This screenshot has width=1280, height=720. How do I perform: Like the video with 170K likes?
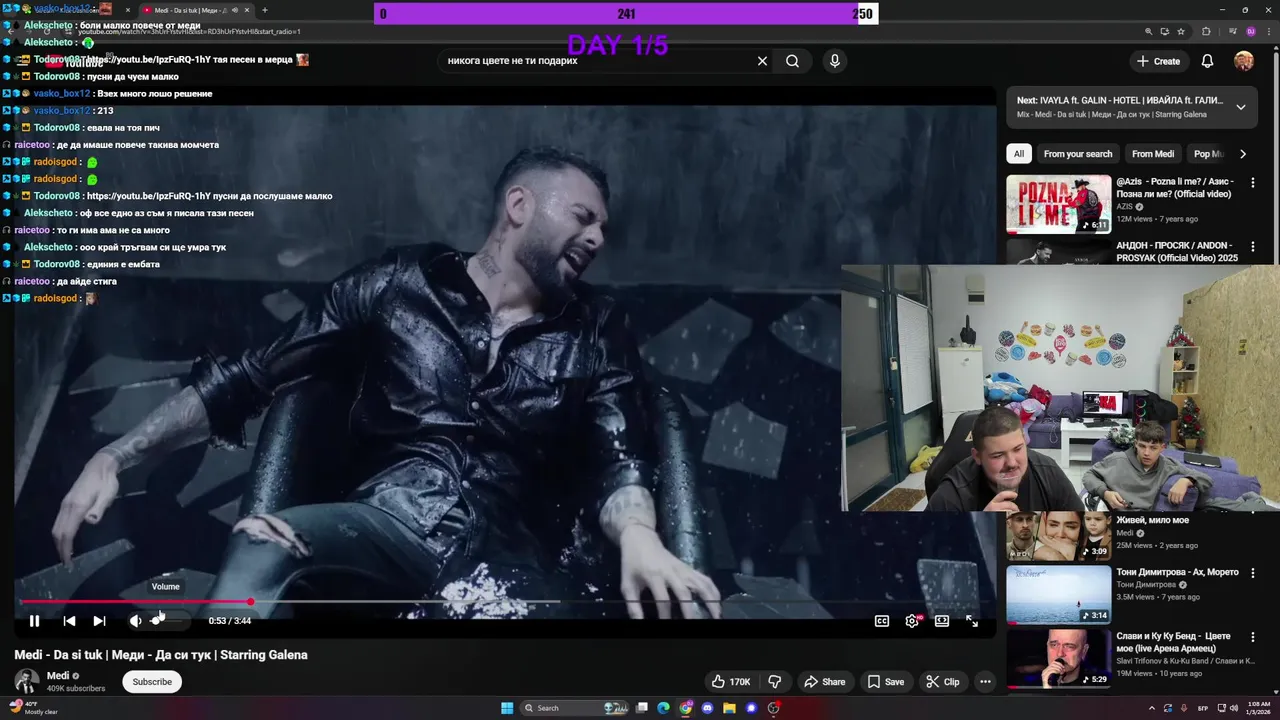(731, 682)
